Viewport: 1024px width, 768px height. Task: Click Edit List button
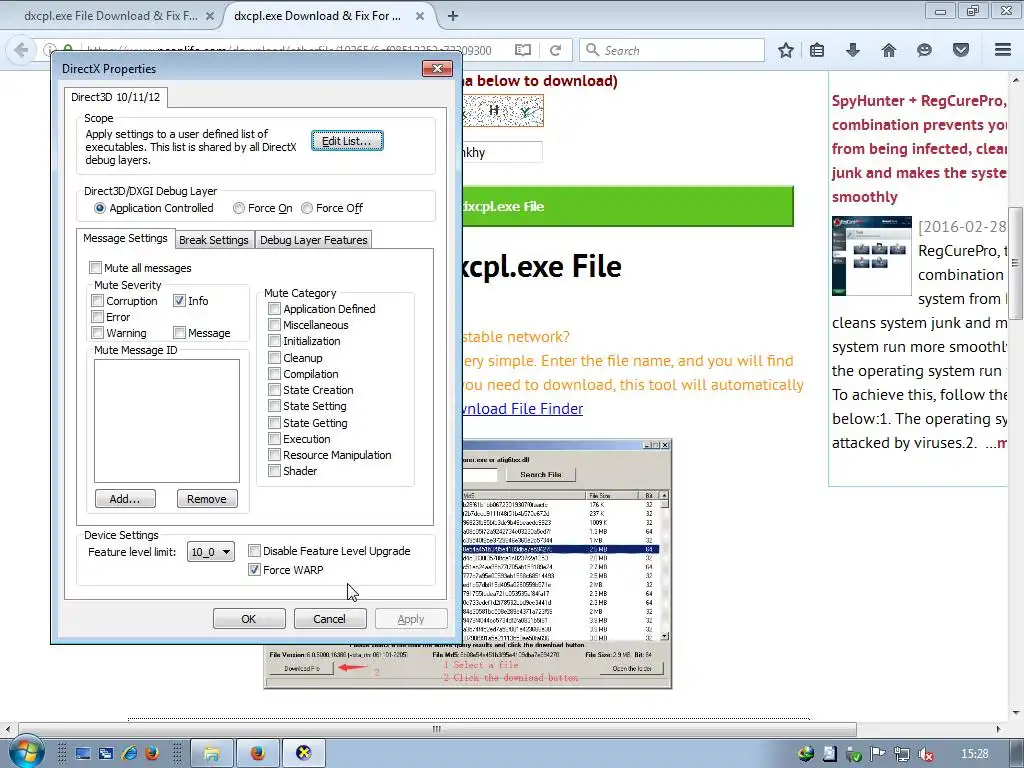[347, 141]
